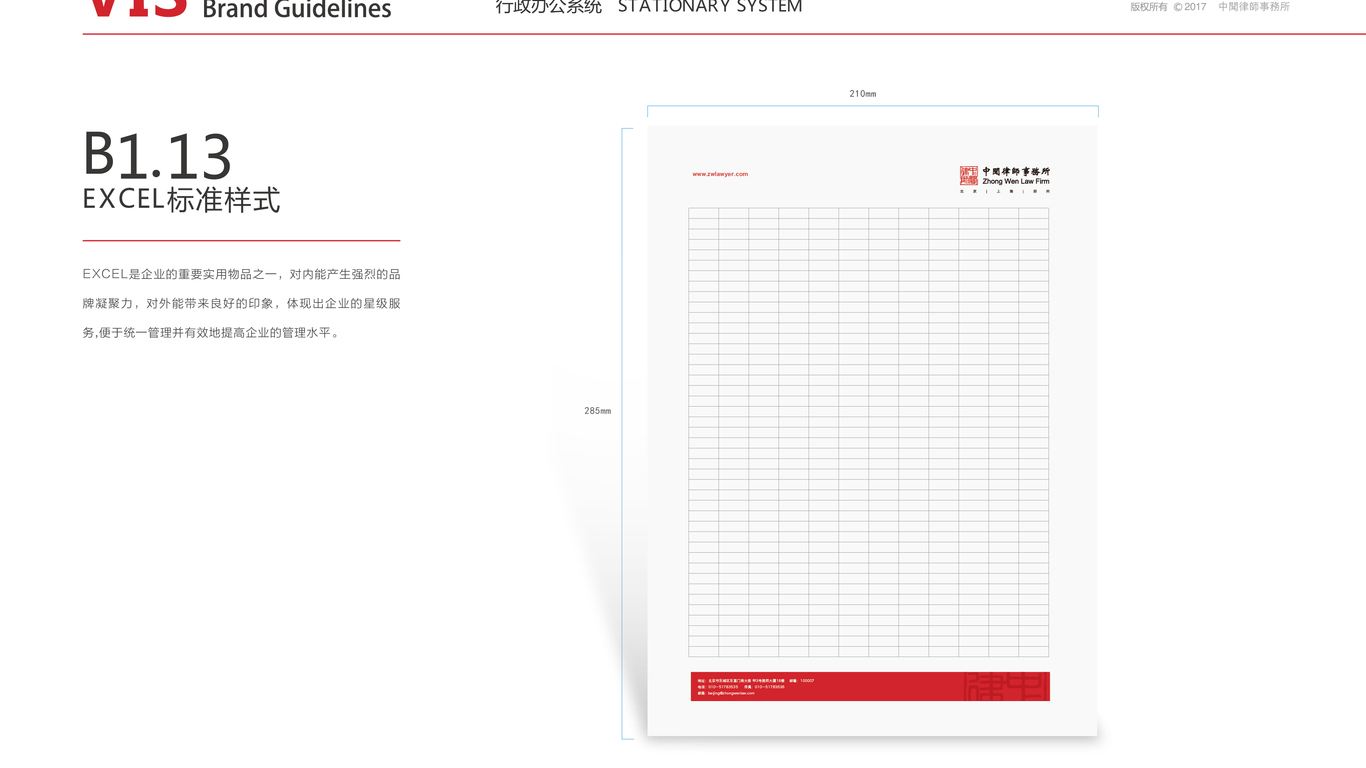1366x768 pixels.
Task: Click the 'EXCEL标准样式' heading
Action: pyautogui.click(x=181, y=199)
